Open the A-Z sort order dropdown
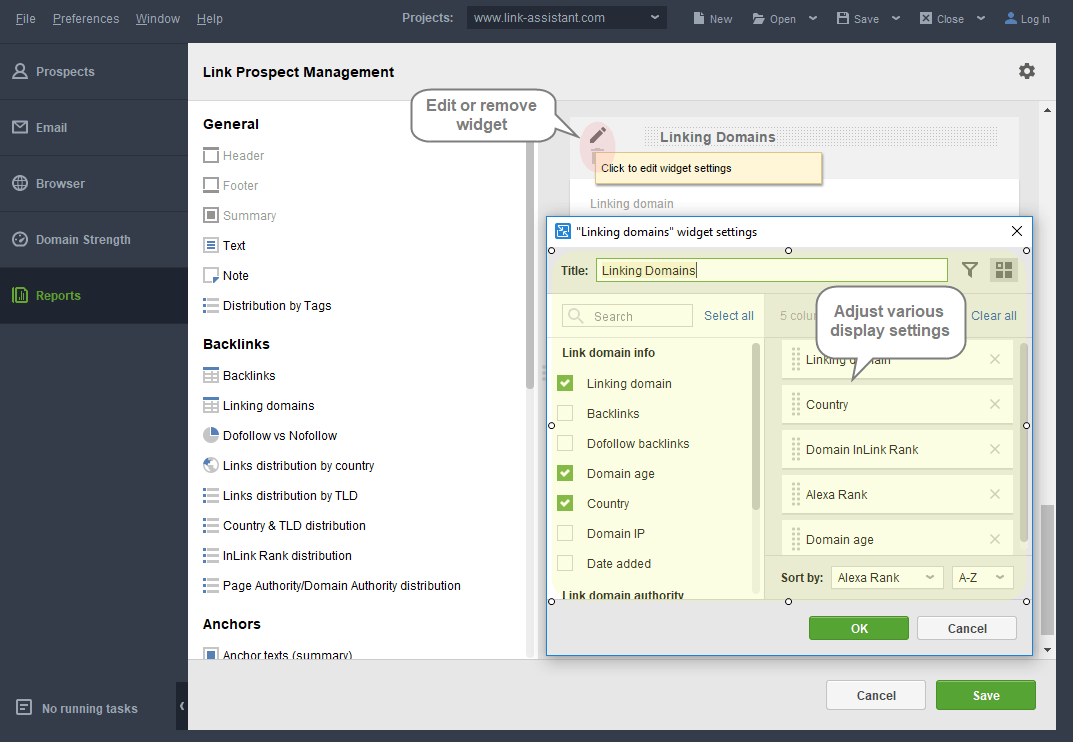The height and width of the screenshot is (742, 1073). (x=983, y=578)
